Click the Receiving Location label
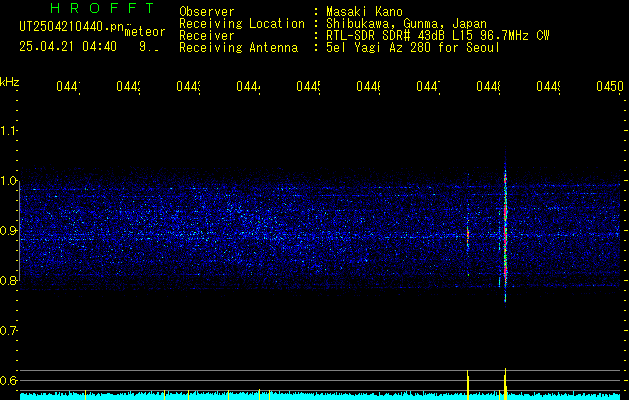629x400 pixels. click(242, 24)
